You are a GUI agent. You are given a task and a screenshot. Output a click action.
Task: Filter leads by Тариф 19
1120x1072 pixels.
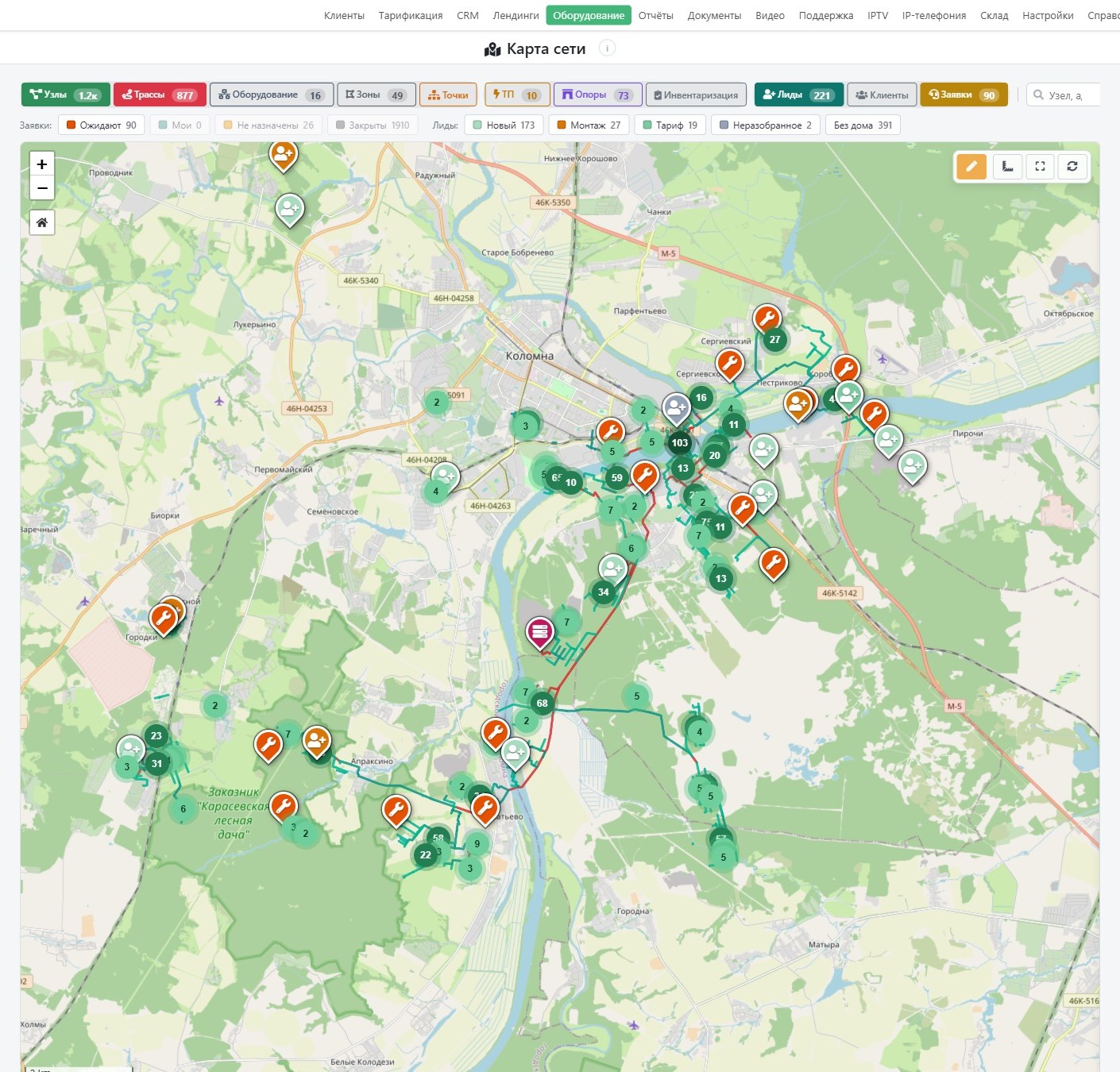tap(670, 125)
